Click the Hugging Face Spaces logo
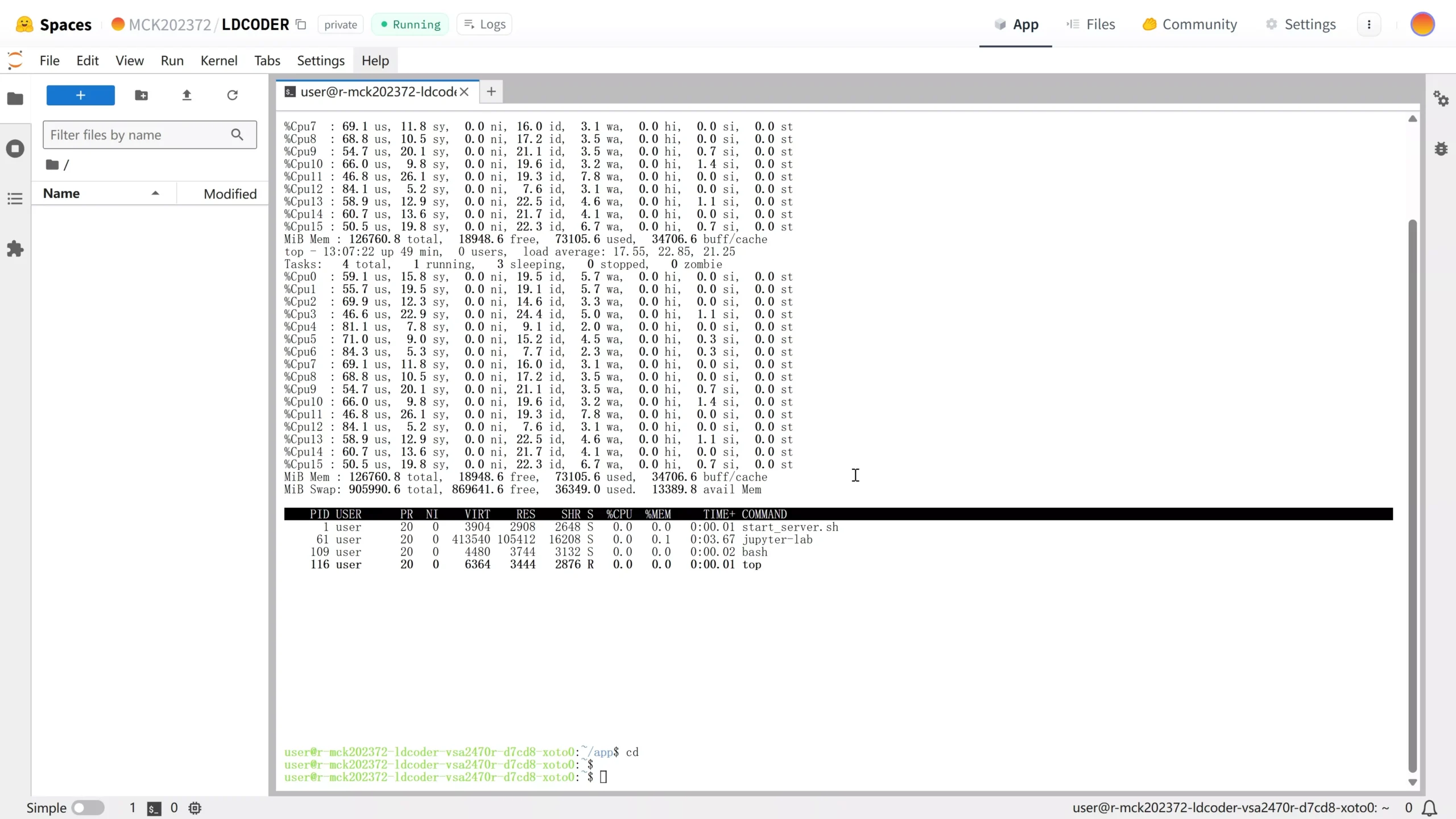Image resolution: width=1456 pixels, height=819 pixels. coord(24,24)
